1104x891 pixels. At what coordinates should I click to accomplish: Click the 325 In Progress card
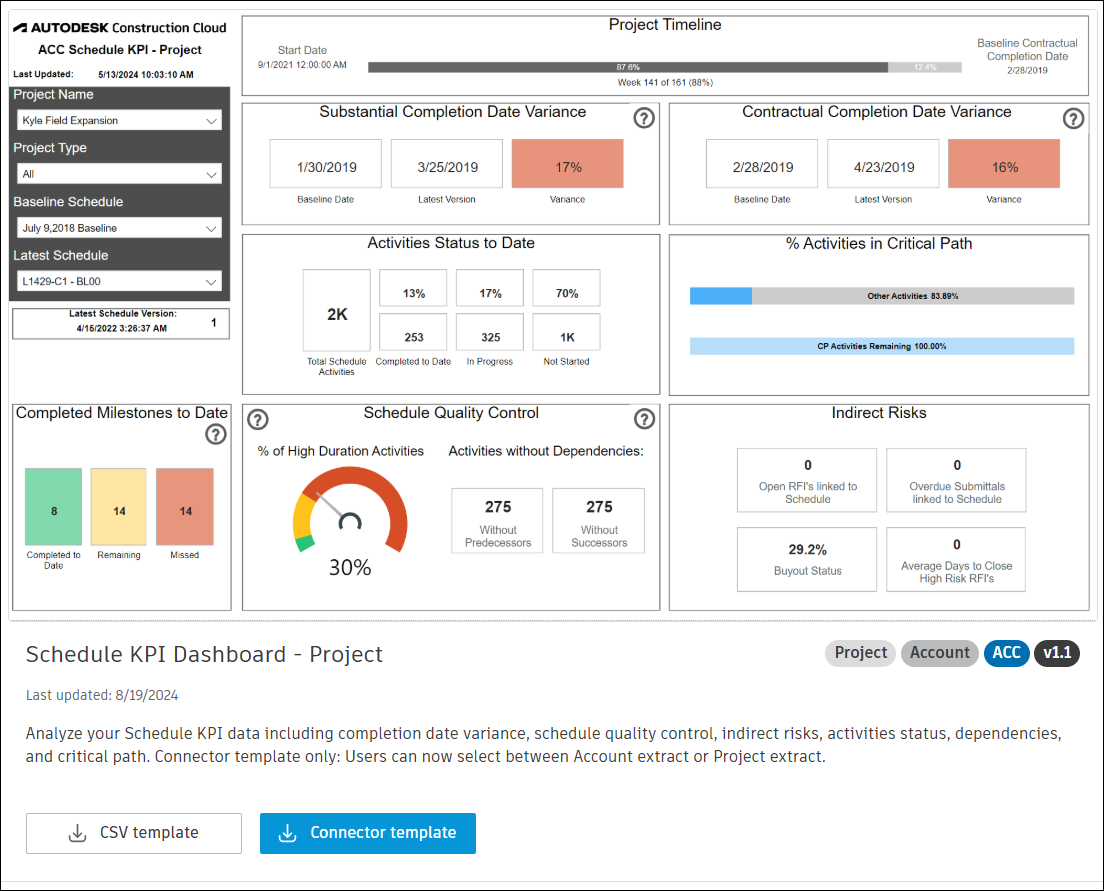click(490, 332)
